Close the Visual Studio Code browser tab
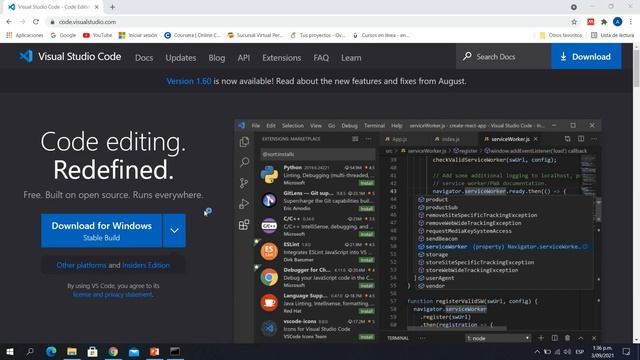 [x=97, y=7]
